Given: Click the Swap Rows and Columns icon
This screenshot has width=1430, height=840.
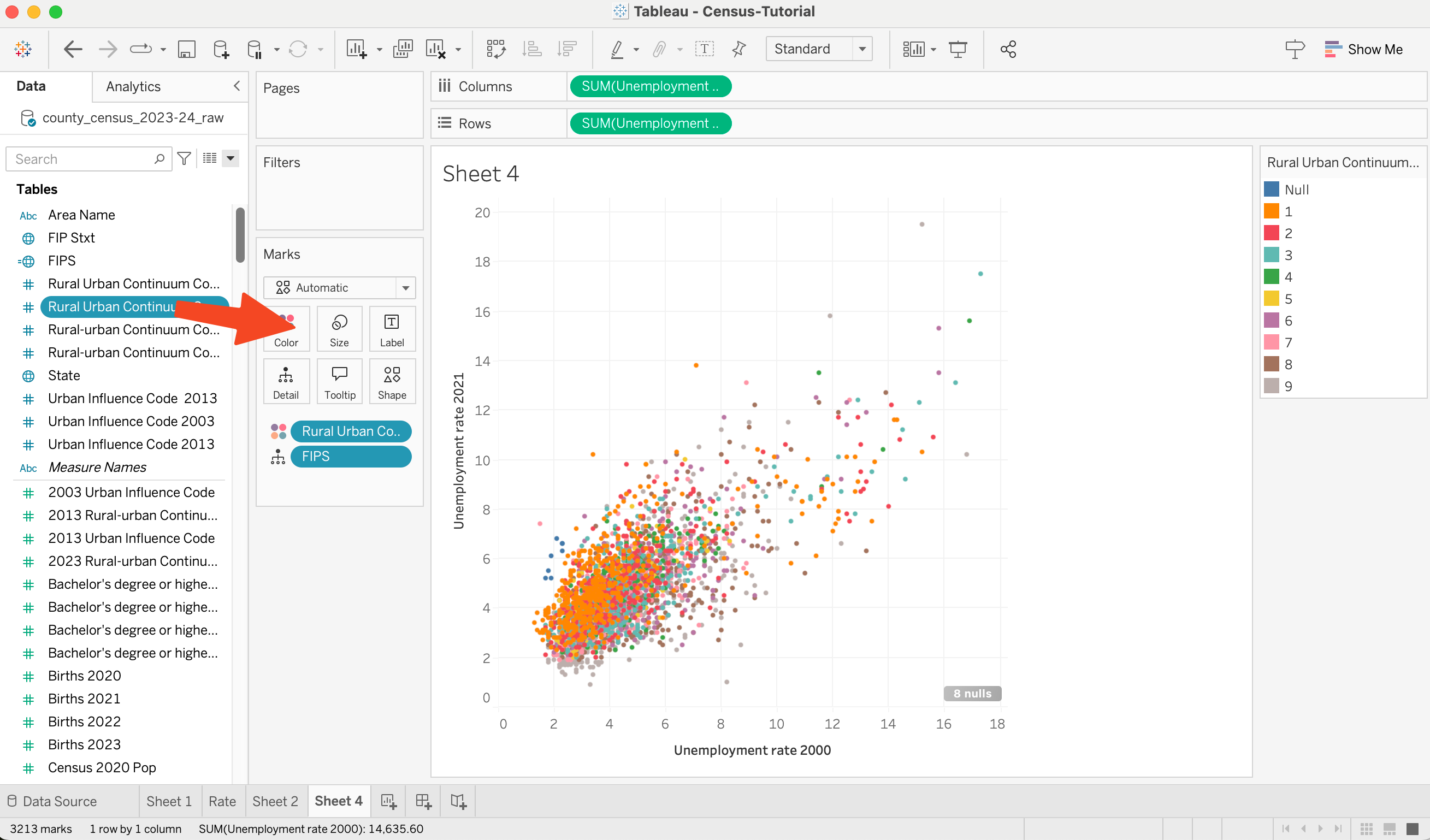Looking at the screenshot, I should (496, 49).
